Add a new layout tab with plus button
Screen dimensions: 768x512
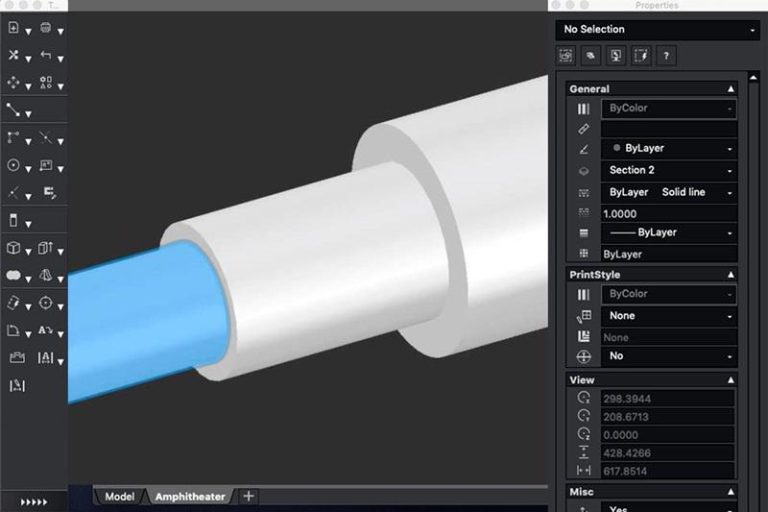[x=249, y=497]
